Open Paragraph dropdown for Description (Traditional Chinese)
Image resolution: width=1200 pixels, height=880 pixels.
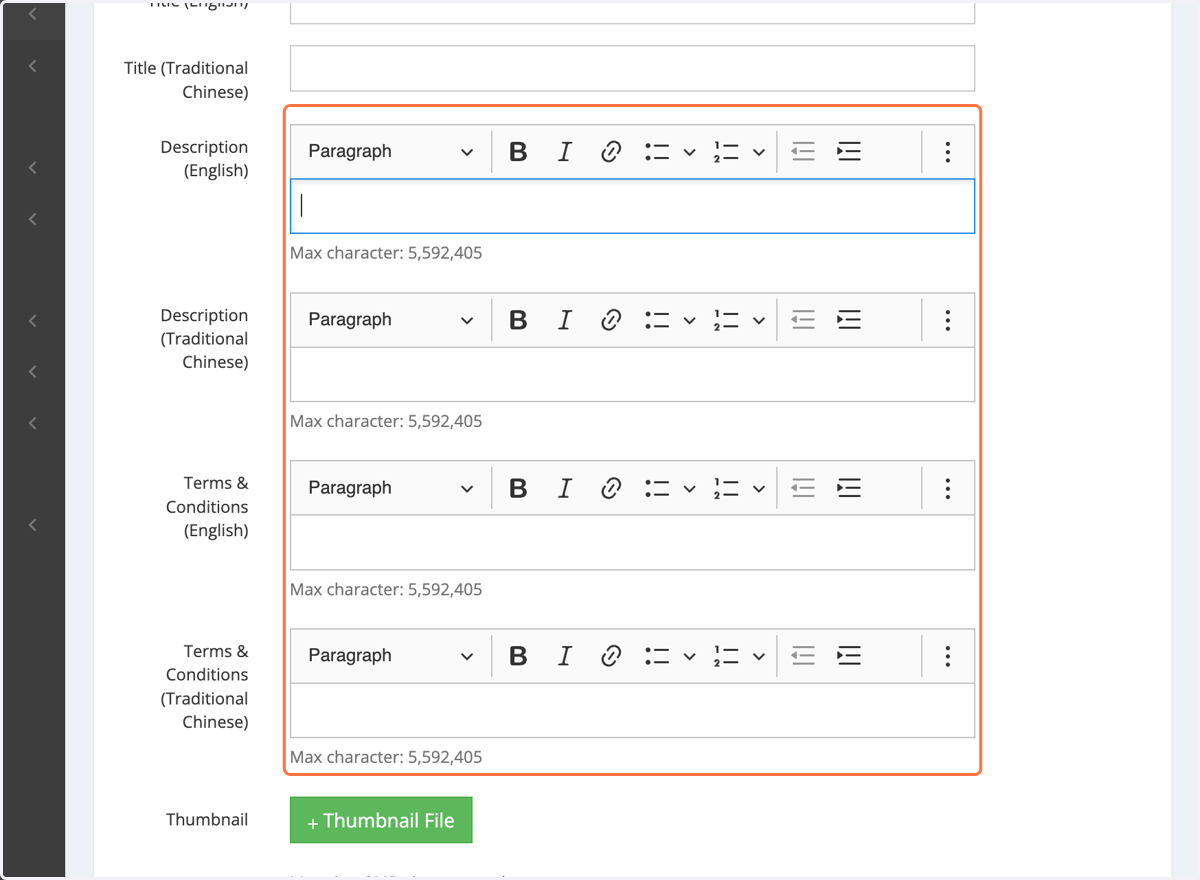(x=391, y=320)
